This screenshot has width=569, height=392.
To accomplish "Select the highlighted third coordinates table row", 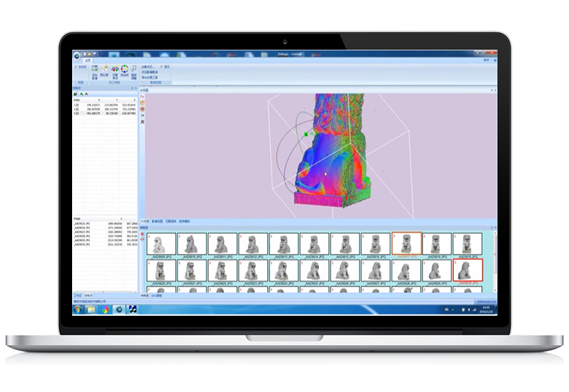I will pyautogui.click(x=105, y=113).
